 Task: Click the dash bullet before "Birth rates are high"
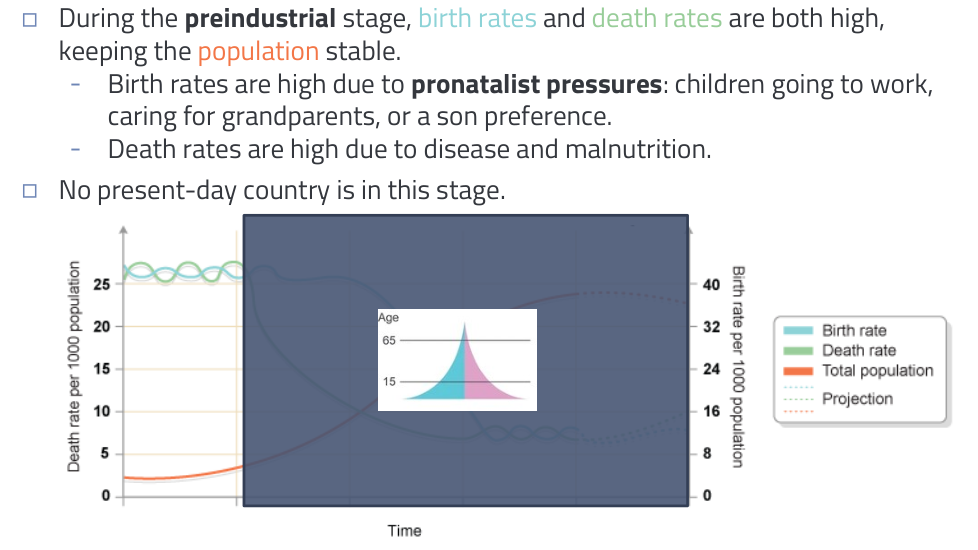[77, 85]
